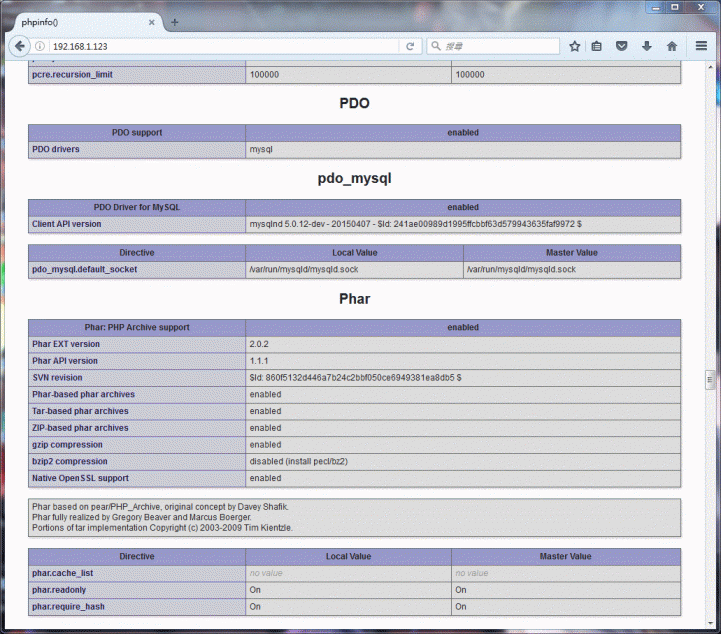Show bookmarks list icon

coord(596,46)
